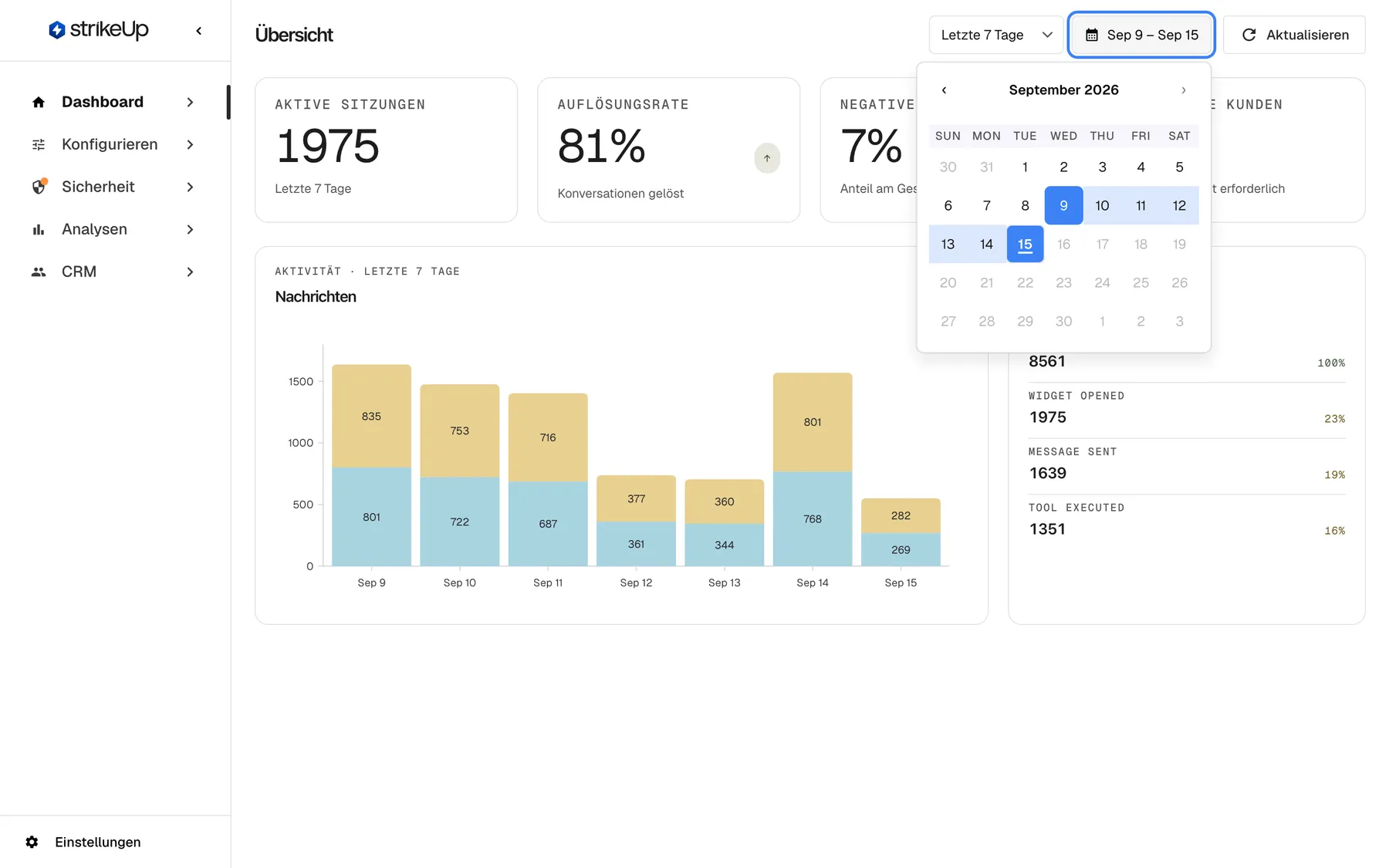
Task: Open the Konfigurieren menu item
Action: [x=114, y=144]
